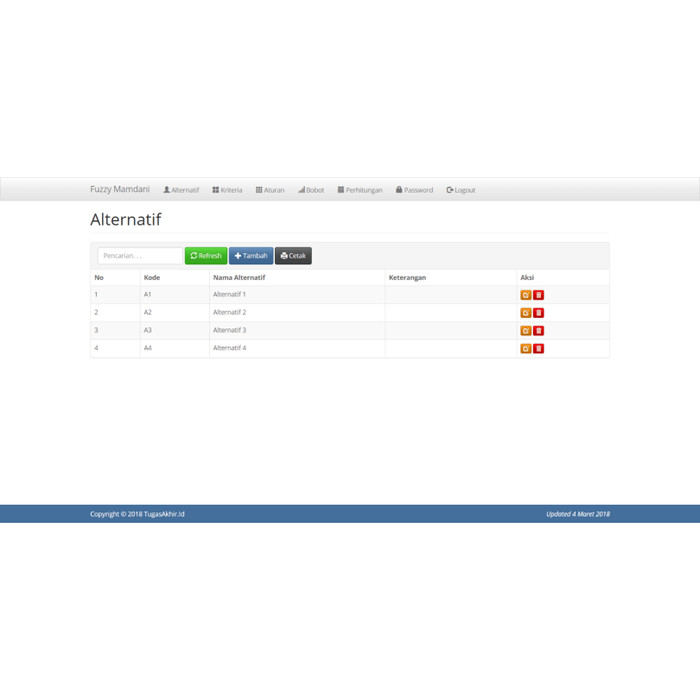The height and width of the screenshot is (700, 700).
Task: Delete Alternatif 4 with red trash icon
Action: 539,349
